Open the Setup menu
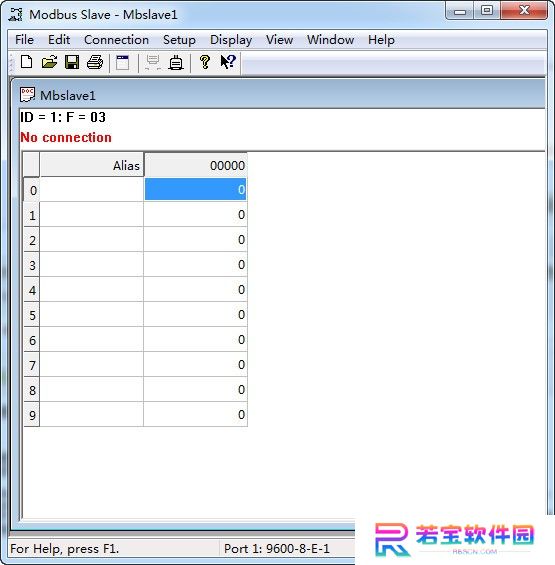555x565 pixels. tap(179, 40)
